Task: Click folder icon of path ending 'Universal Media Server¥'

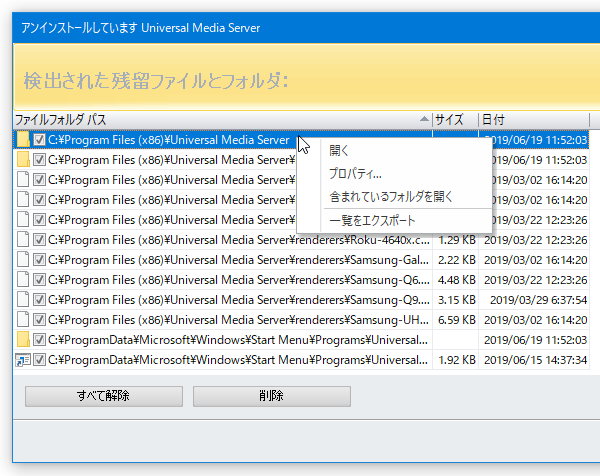Action: click(x=23, y=160)
